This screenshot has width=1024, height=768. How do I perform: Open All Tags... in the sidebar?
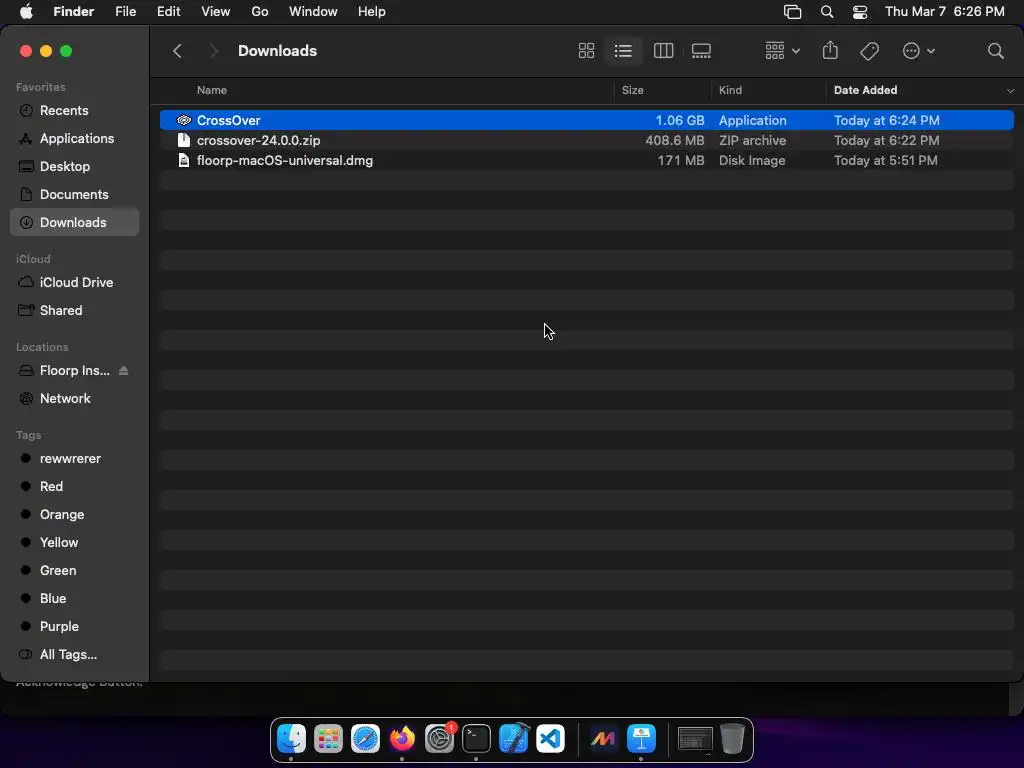[74, 654]
